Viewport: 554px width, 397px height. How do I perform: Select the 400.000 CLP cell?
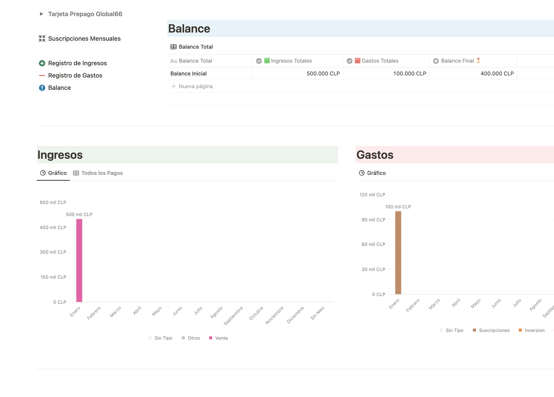[473, 74]
